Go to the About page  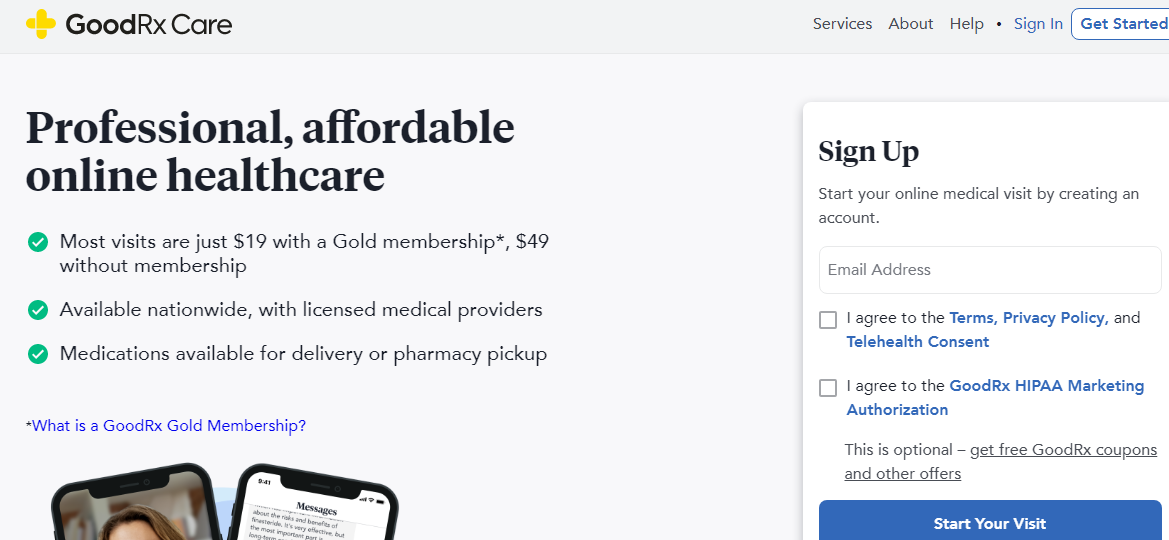pos(910,24)
